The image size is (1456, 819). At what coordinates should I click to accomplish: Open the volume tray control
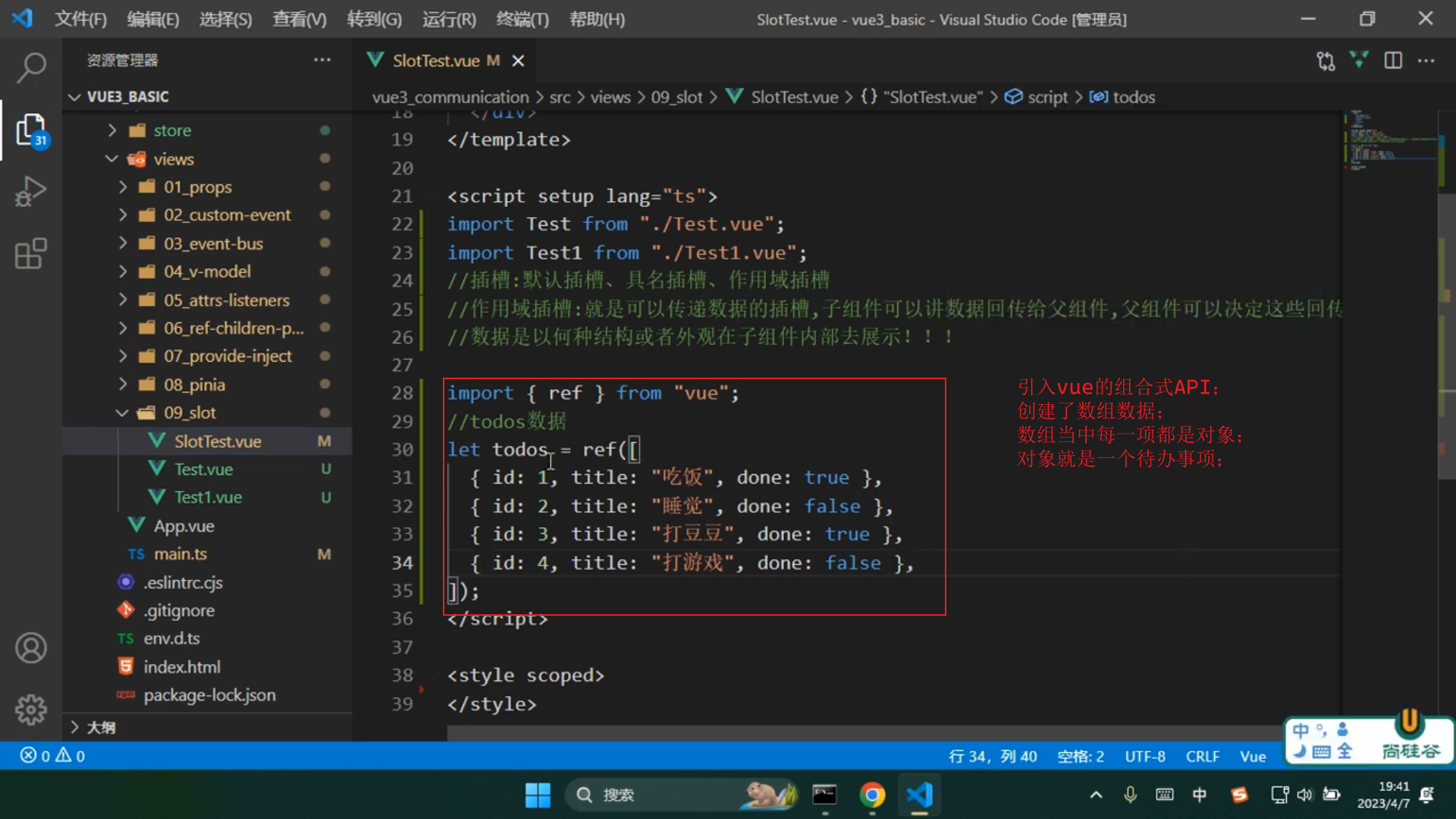coord(1304,795)
